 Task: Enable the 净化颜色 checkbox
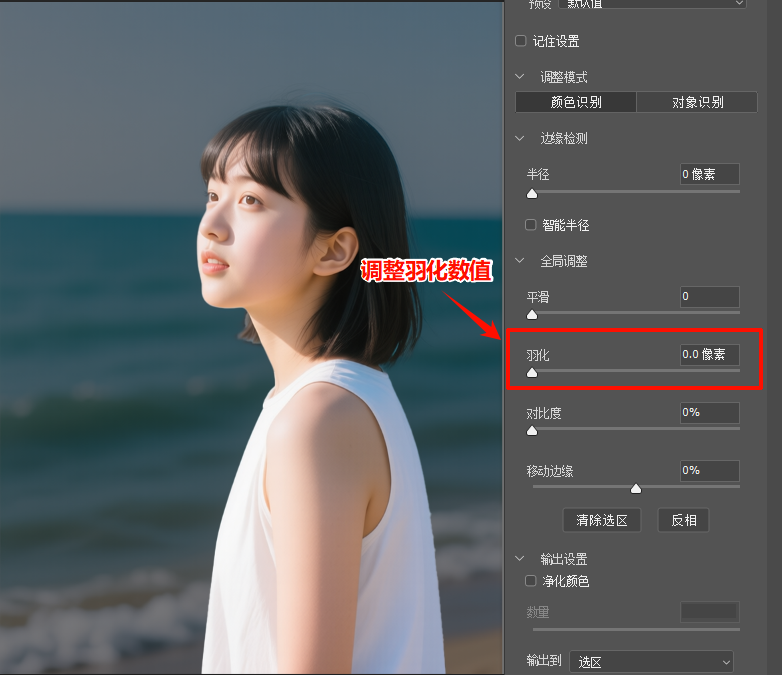click(x=531, y=581)
